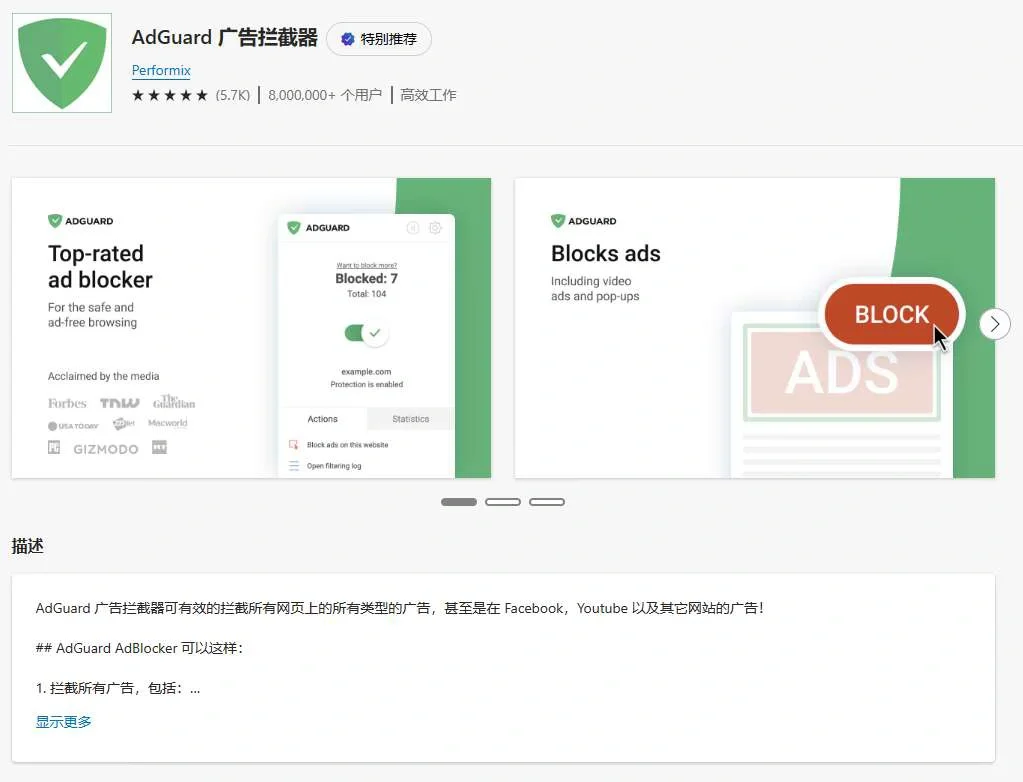Click the settings gear in AdGuard popup
This screenshot has height=782, width=1023.
coord(435,228)
